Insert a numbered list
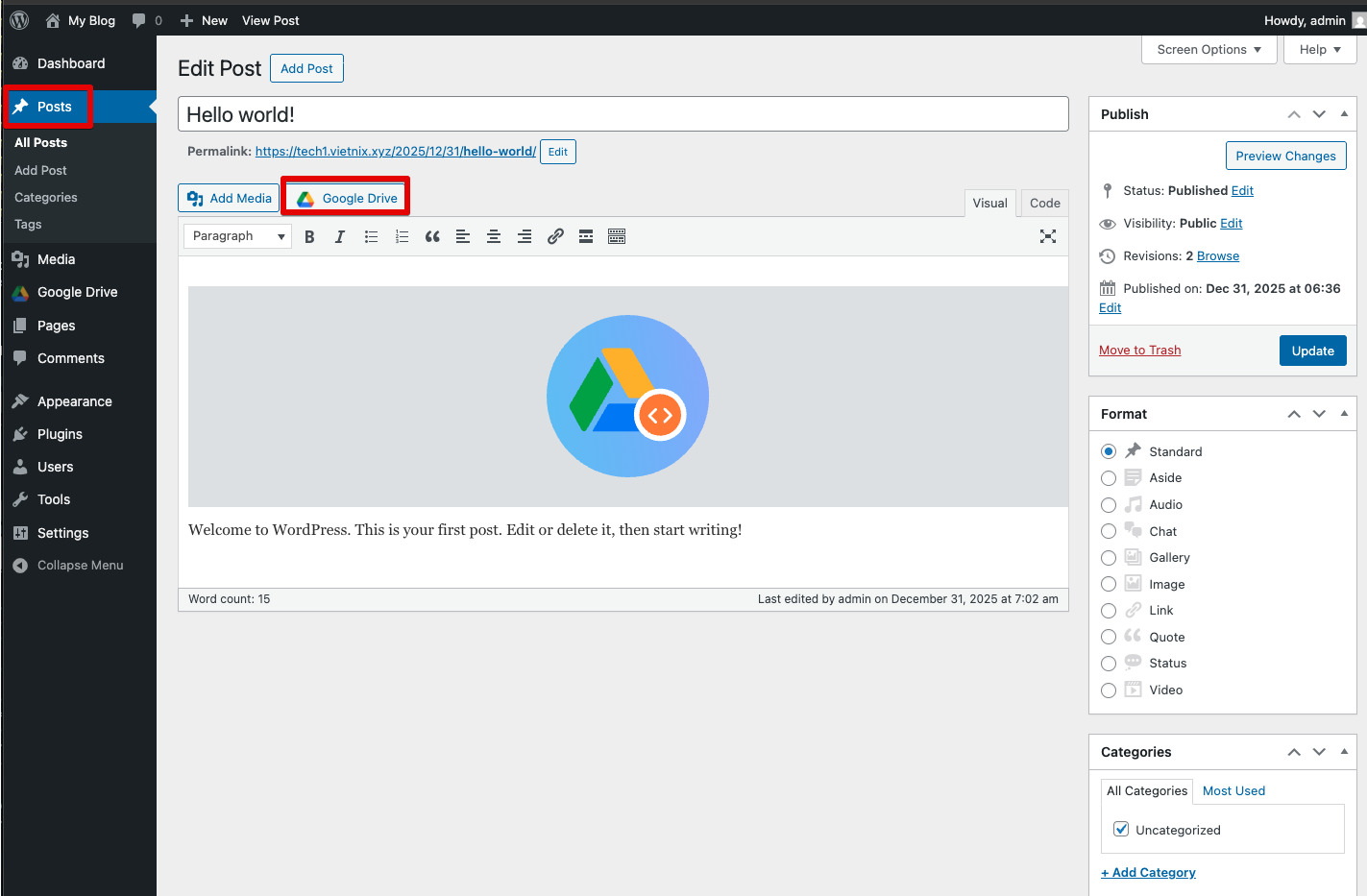This screenshot has width=1367, height=896. coord(402,236)
